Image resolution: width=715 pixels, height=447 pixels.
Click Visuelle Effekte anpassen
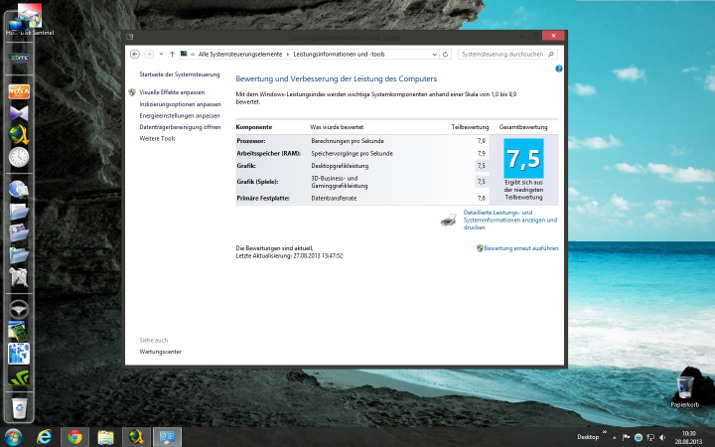click(x=172, y=92)
